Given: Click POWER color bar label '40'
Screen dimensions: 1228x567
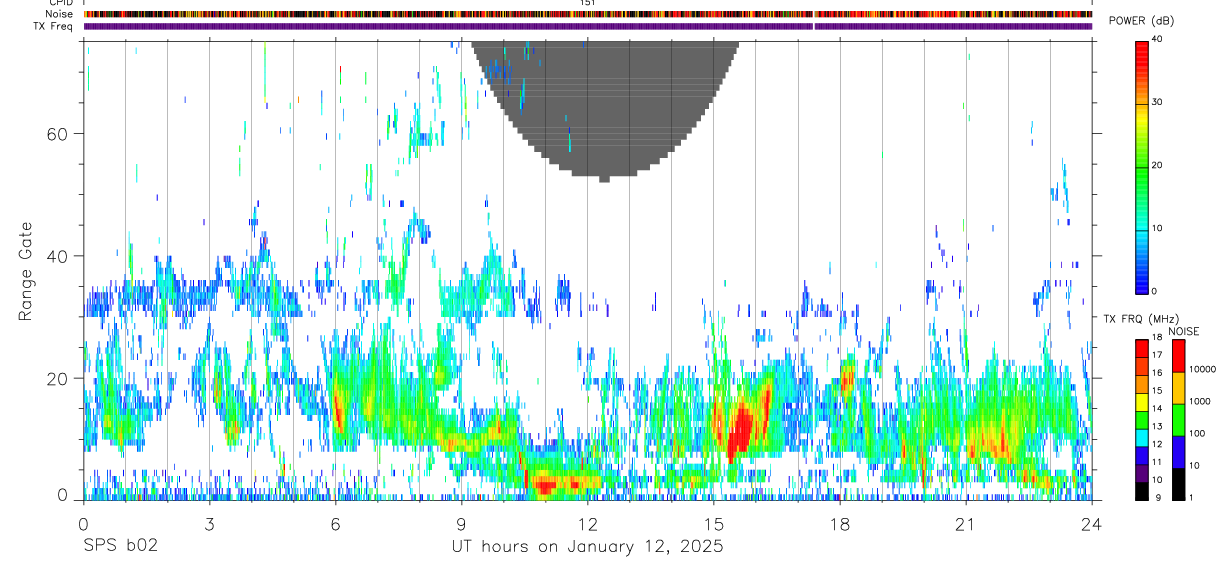Looking at the screenshot, I should point(1159,39).
